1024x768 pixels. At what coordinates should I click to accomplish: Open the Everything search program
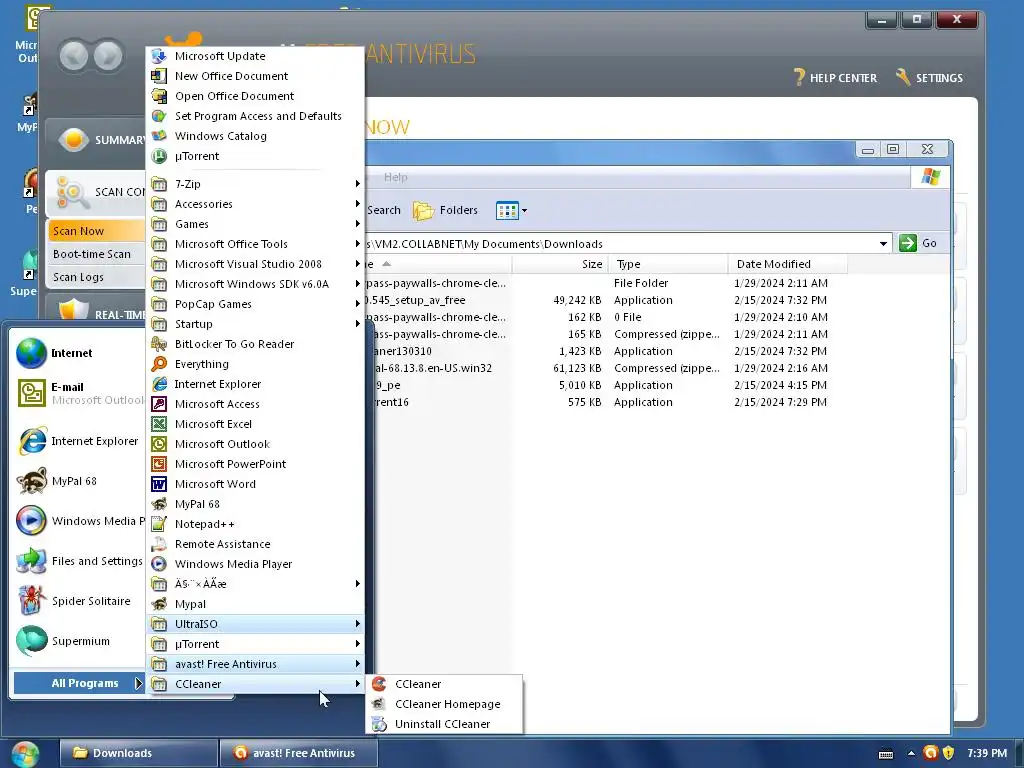[x=255, y=364]
